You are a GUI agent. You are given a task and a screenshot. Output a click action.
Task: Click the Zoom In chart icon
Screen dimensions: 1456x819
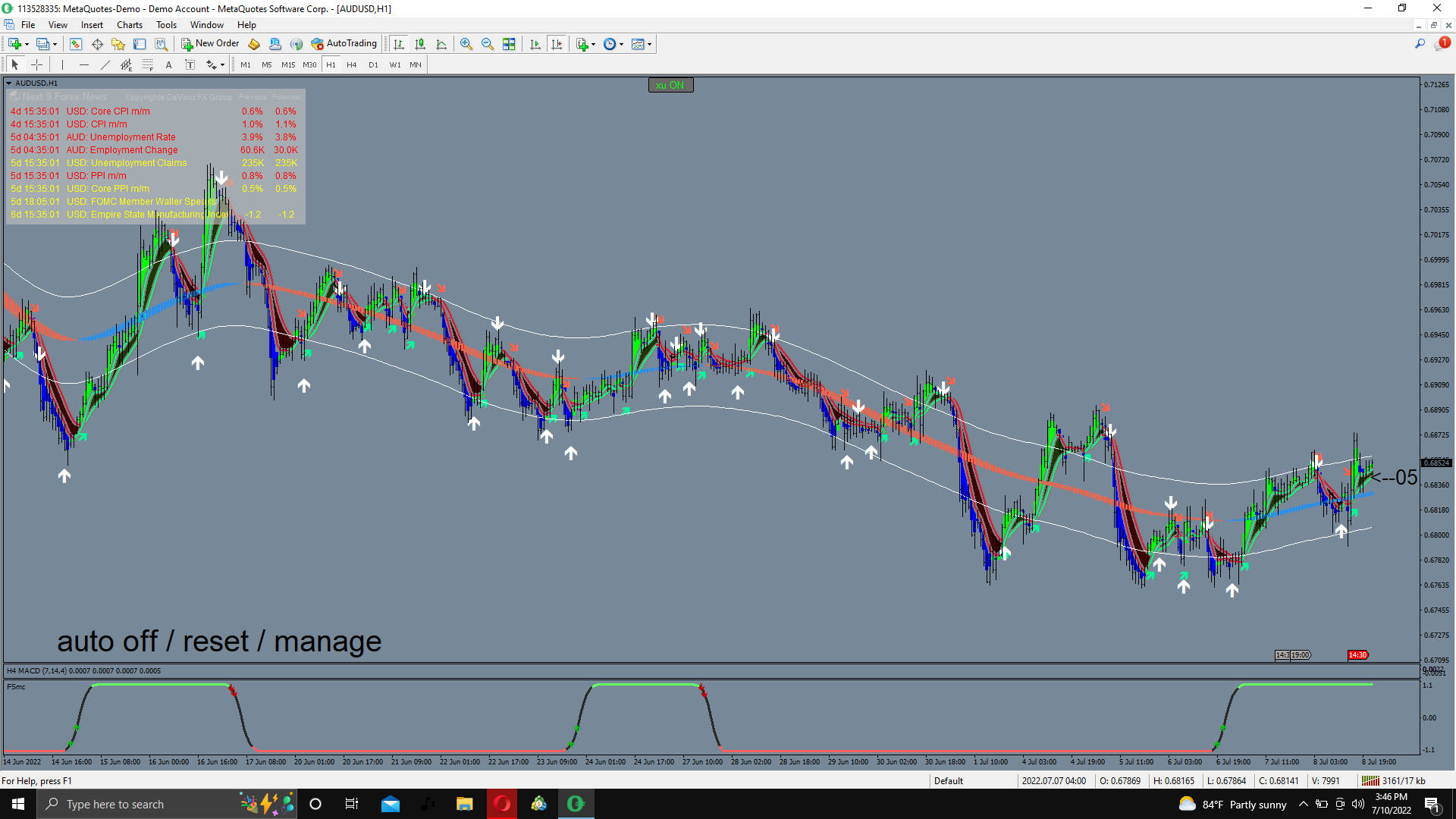click(466, 44)
